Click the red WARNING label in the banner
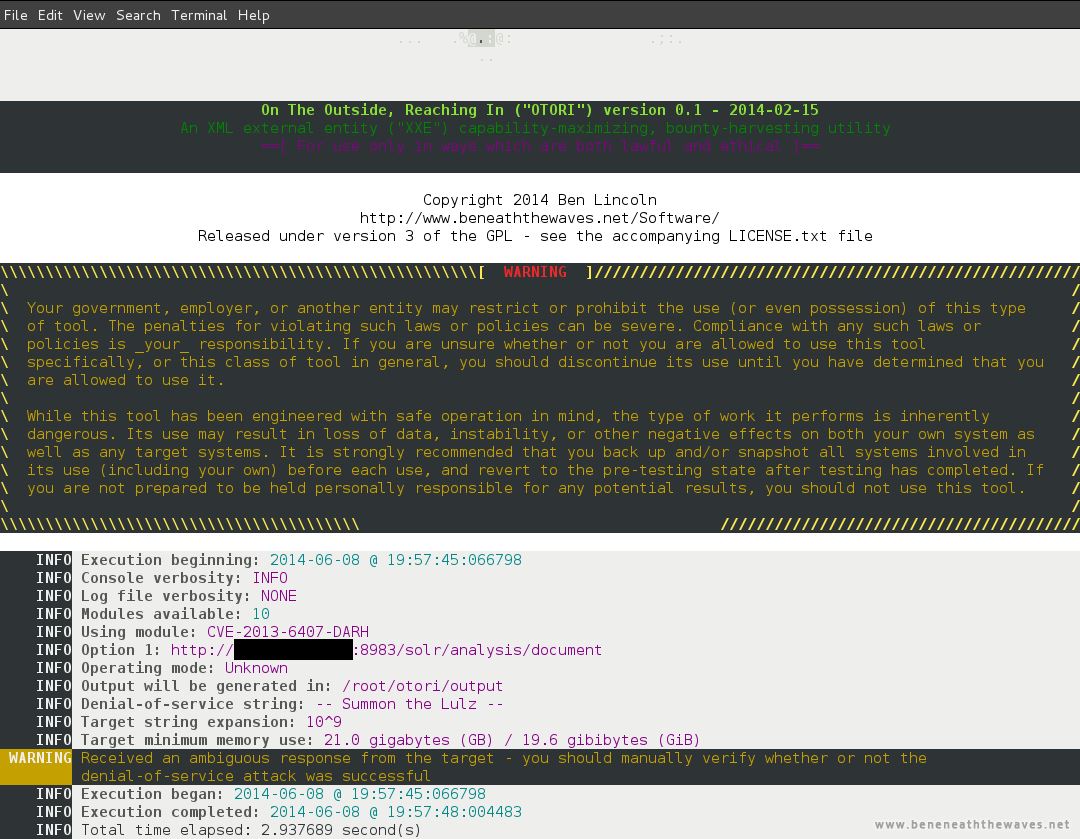Screen dimensions: 1080x839 pos(535,272)
